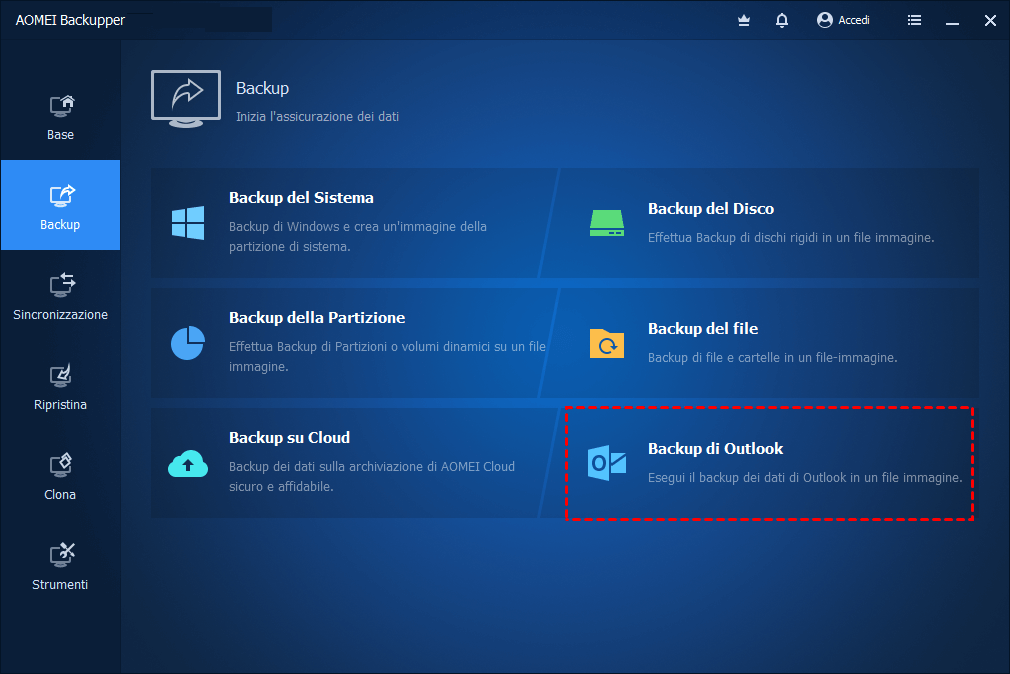Click 'Backup dei dati sulla archiviazione' description
This screenshot has width=1010, height=674.
pyautogui.click(x=372, y=476)
